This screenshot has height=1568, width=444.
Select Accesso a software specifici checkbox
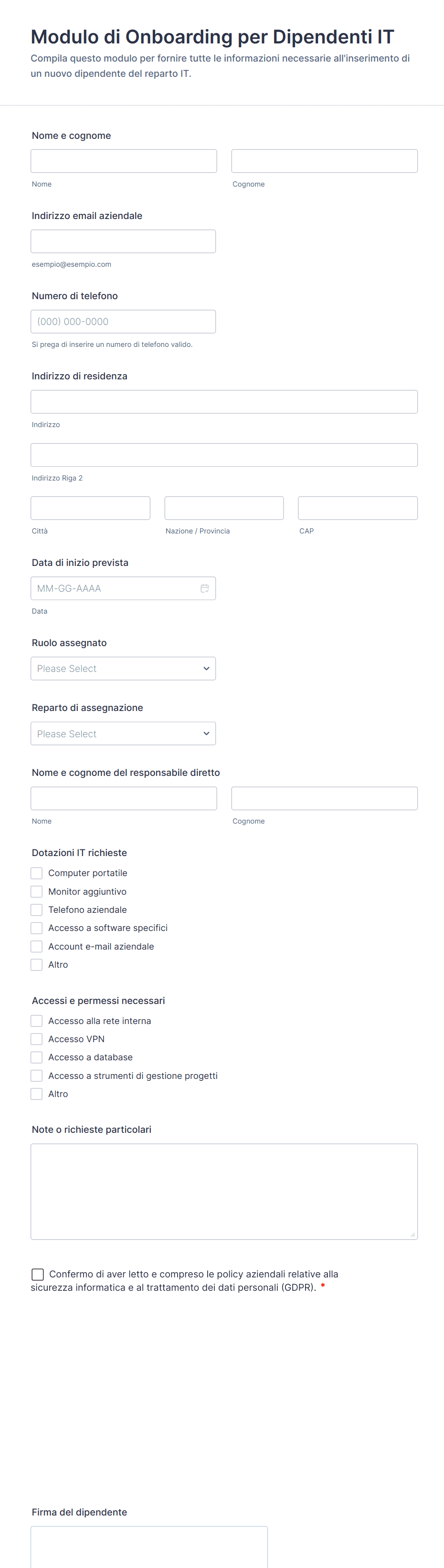[x=37, y=928]
